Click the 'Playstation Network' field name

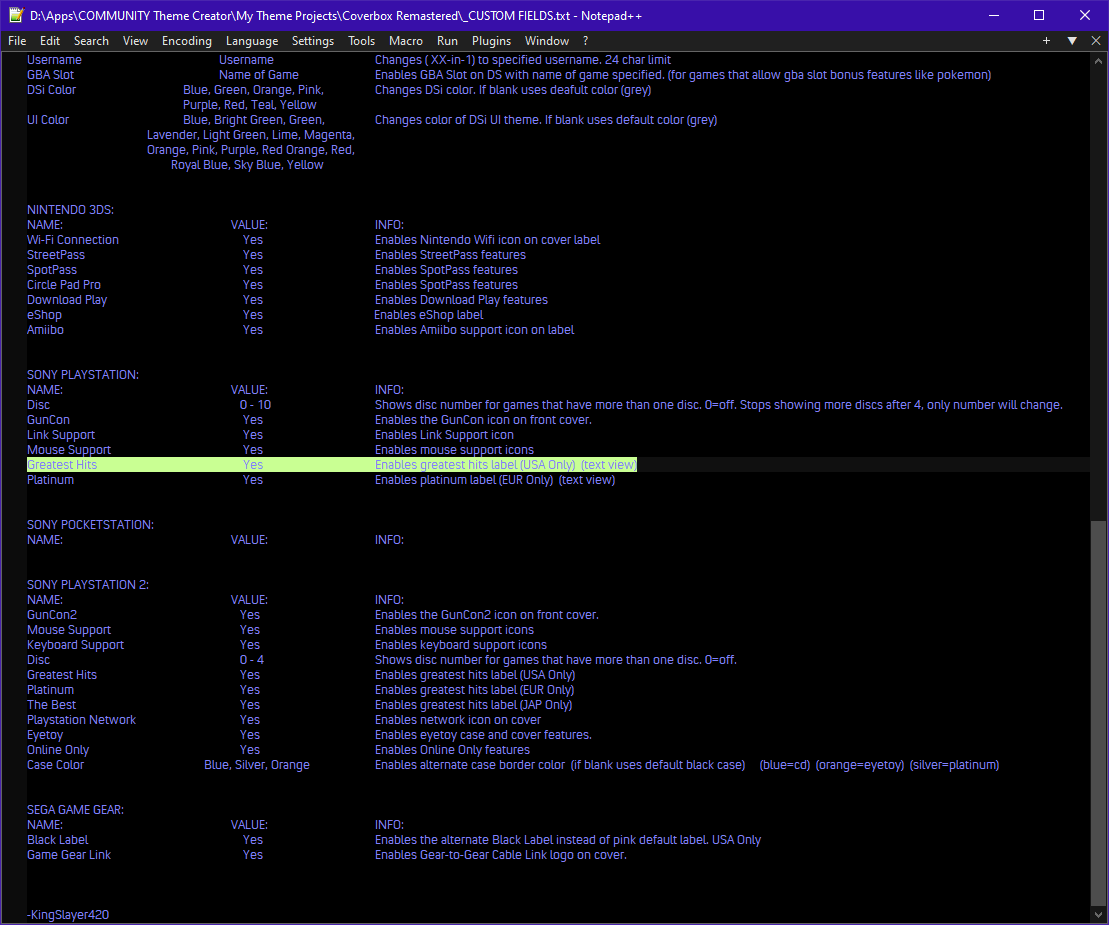coord(81,720)
